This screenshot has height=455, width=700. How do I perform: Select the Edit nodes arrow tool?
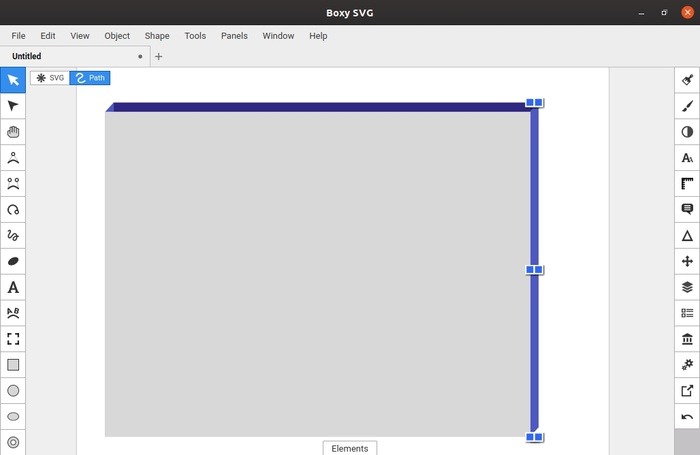[13, 106]
